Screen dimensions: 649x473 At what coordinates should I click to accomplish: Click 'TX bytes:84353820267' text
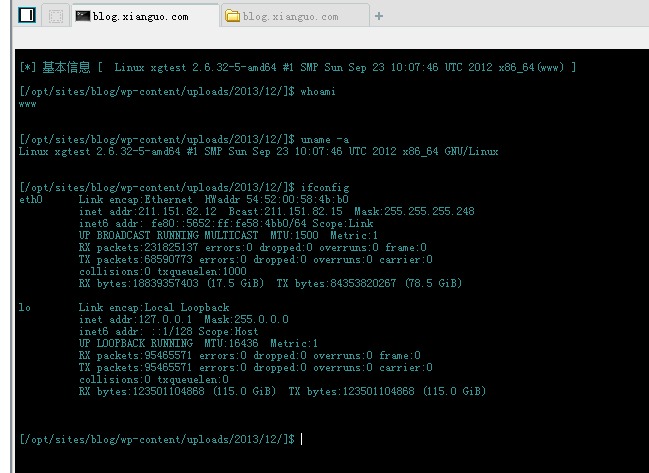(x=336, y=283)
